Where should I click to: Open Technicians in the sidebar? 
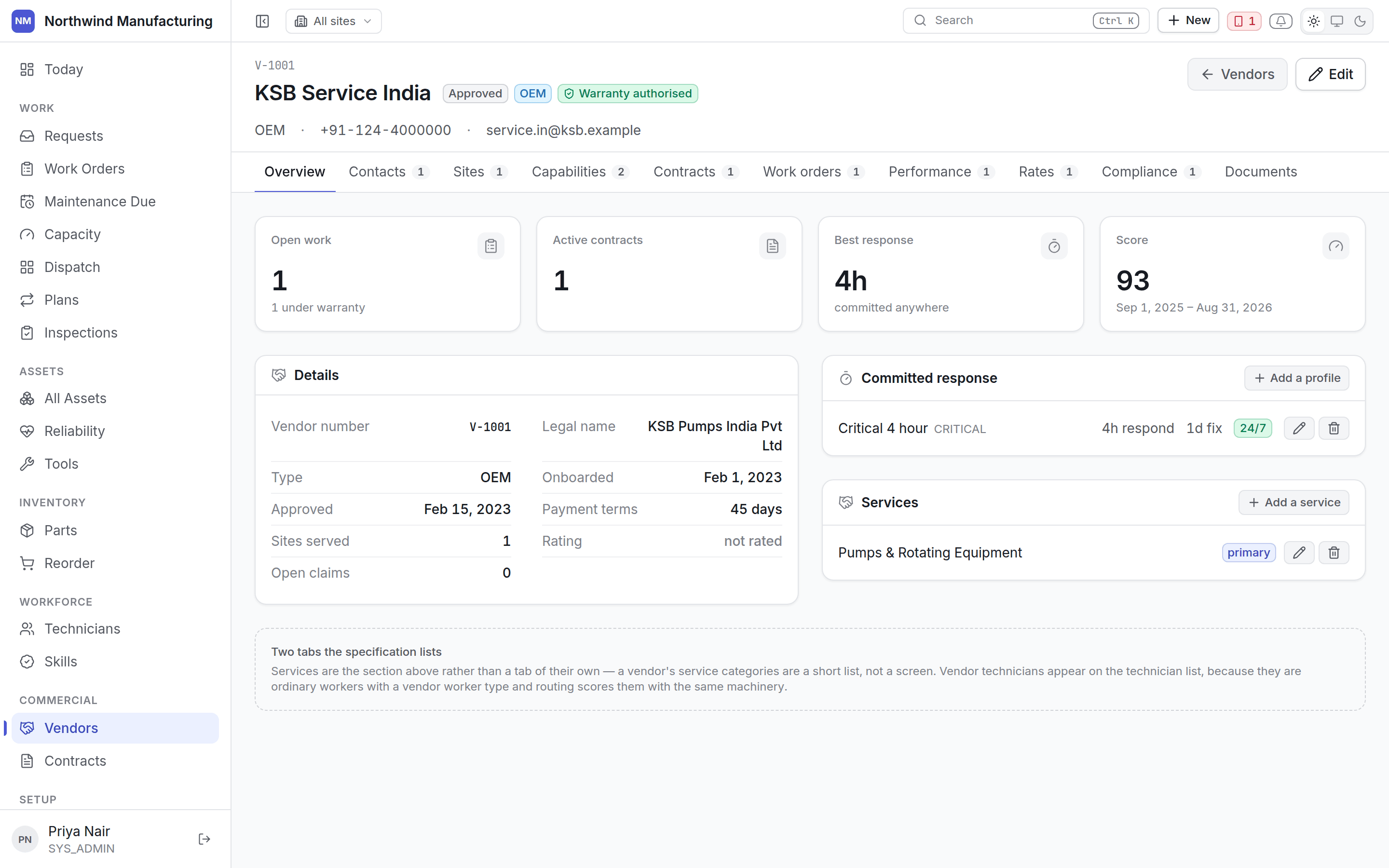pyautogui.click(x=115, y=629)
